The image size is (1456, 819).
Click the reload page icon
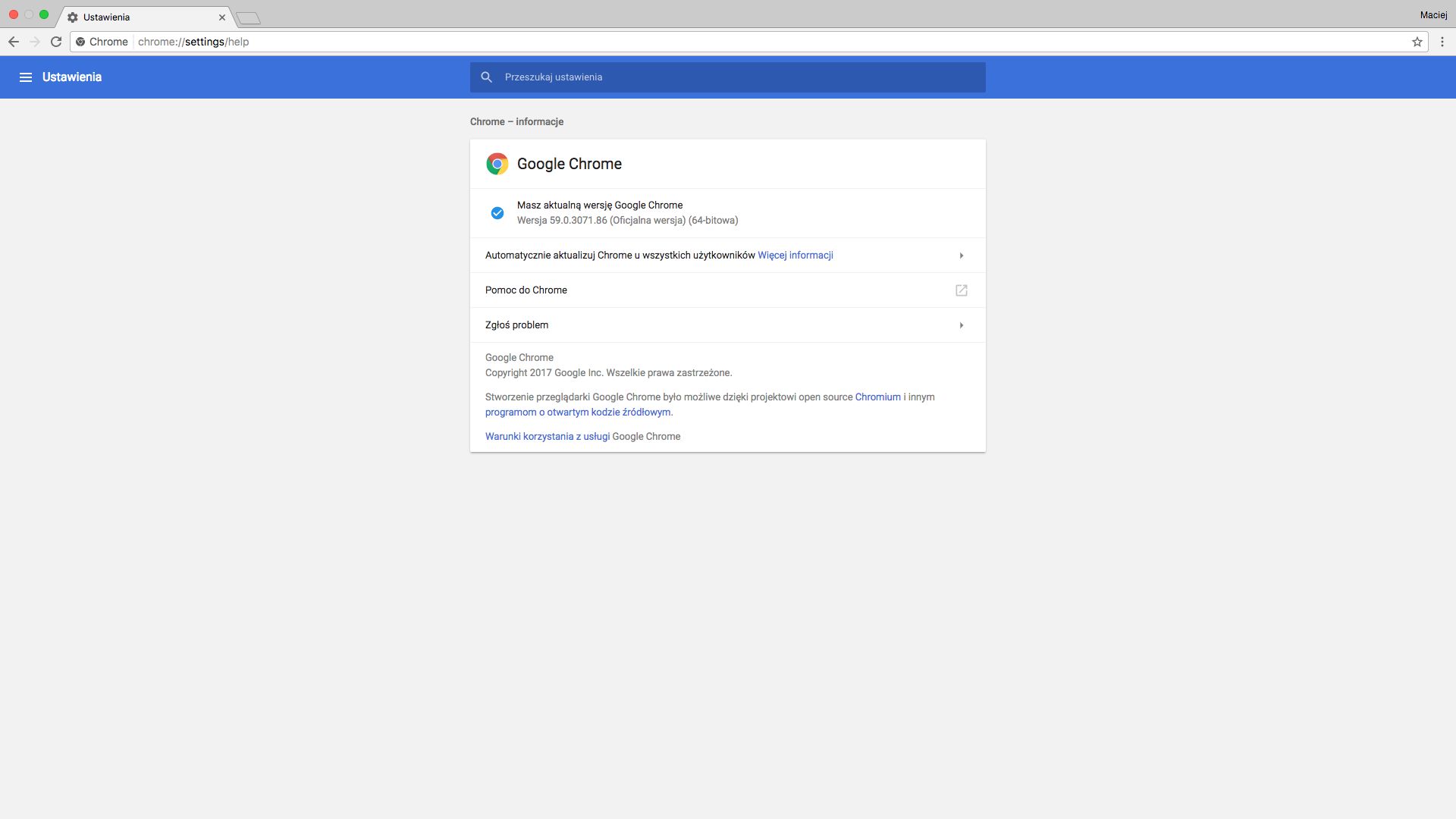56,42
